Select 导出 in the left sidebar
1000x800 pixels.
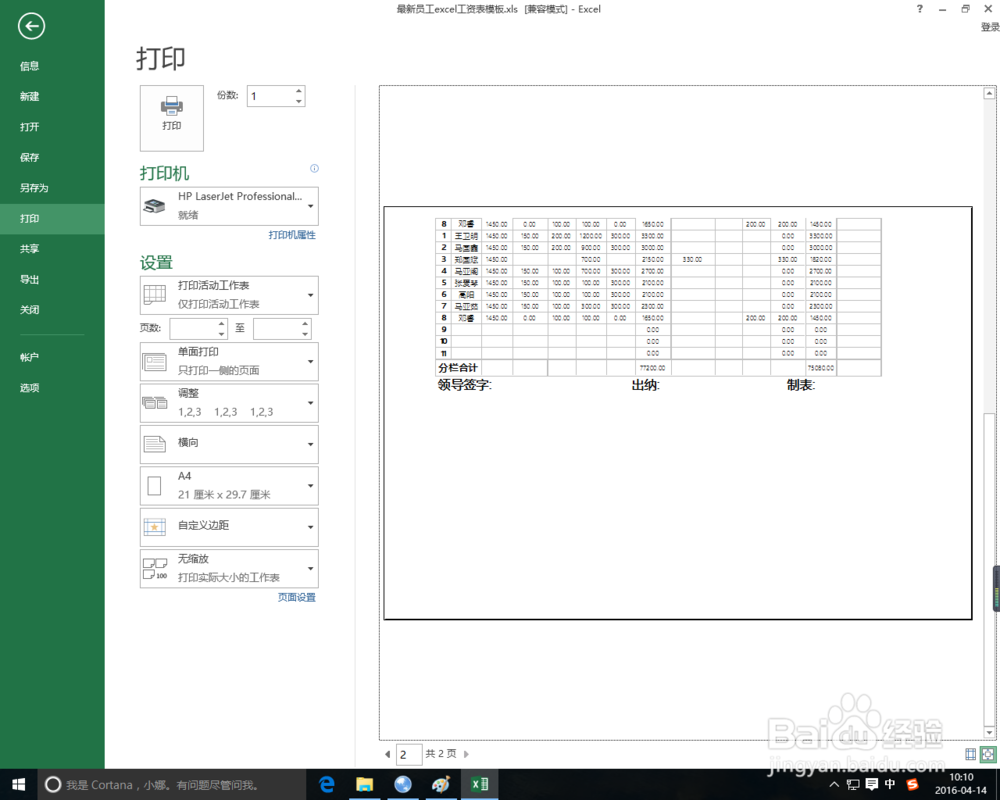(x=29, y=279)
